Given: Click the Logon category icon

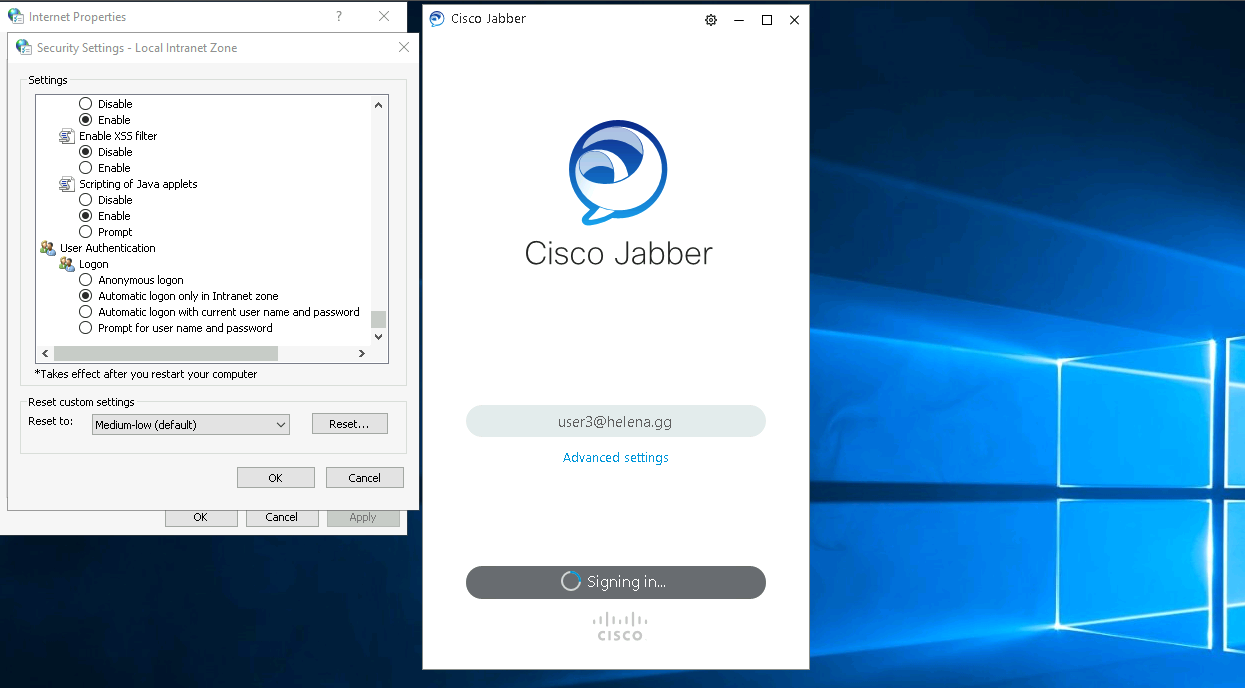Looking at the screenshot, I should 67,264.
